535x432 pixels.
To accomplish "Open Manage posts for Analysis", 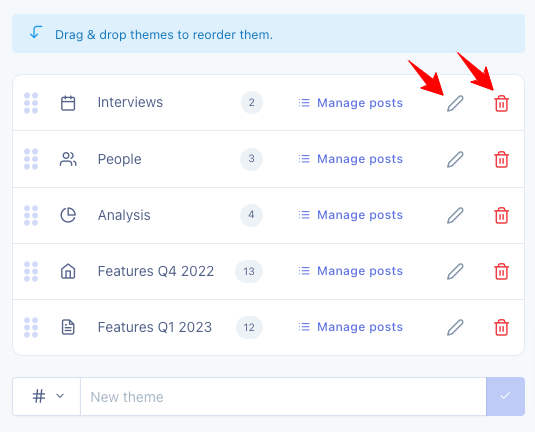I will (351, 215).
